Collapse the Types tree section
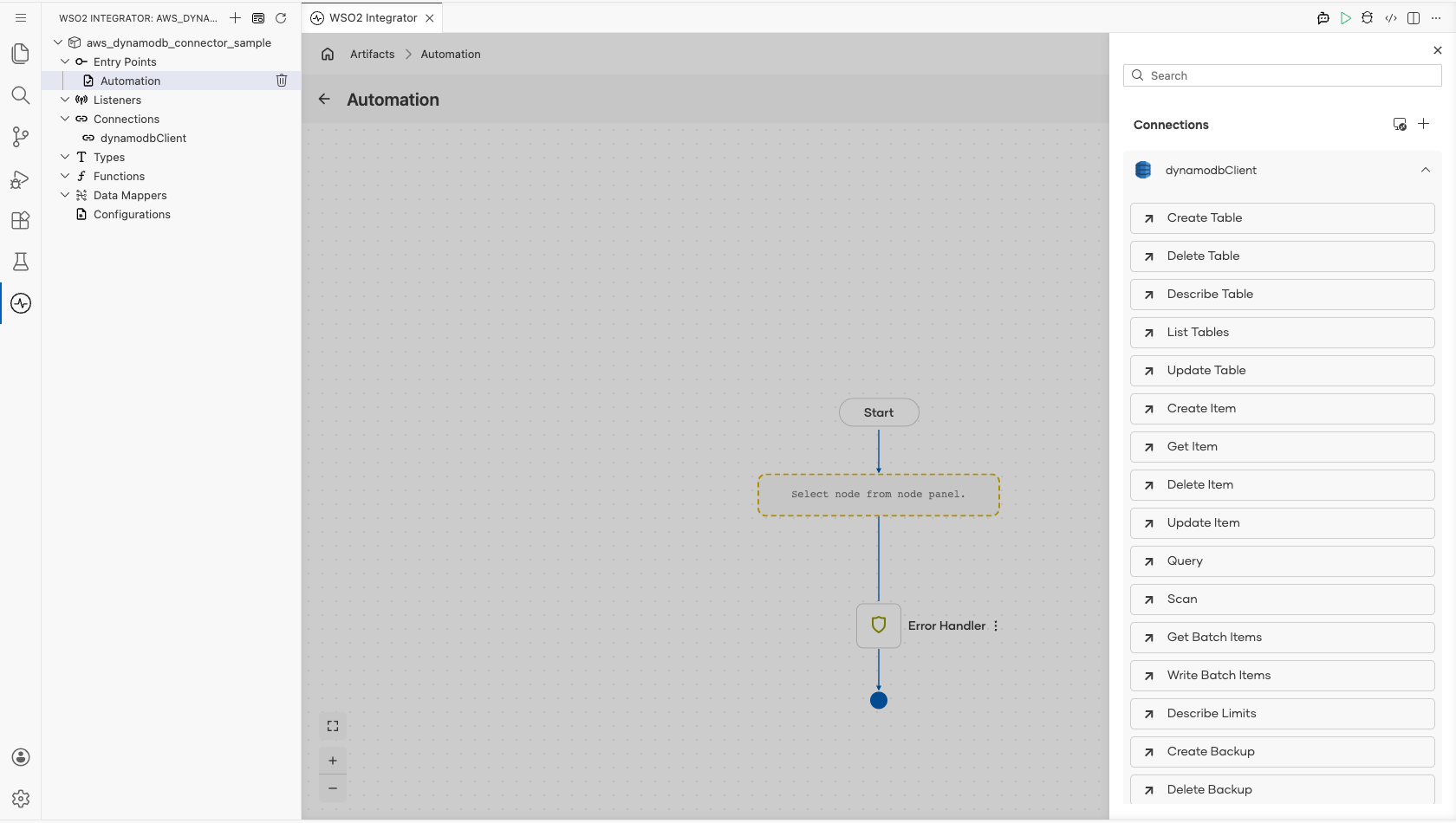 tap(65, 157)
